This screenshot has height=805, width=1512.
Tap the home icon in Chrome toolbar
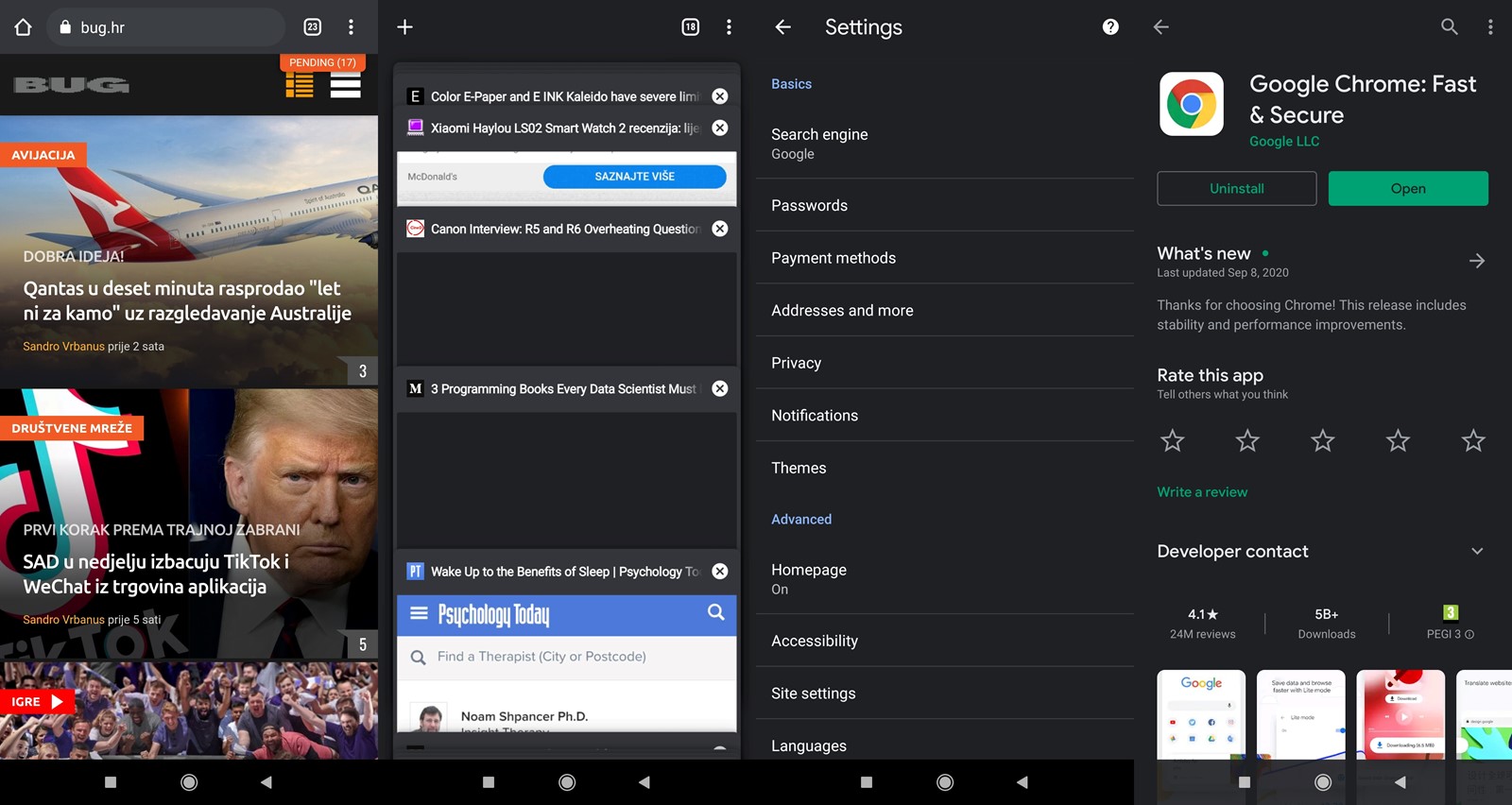pos(24,27)
